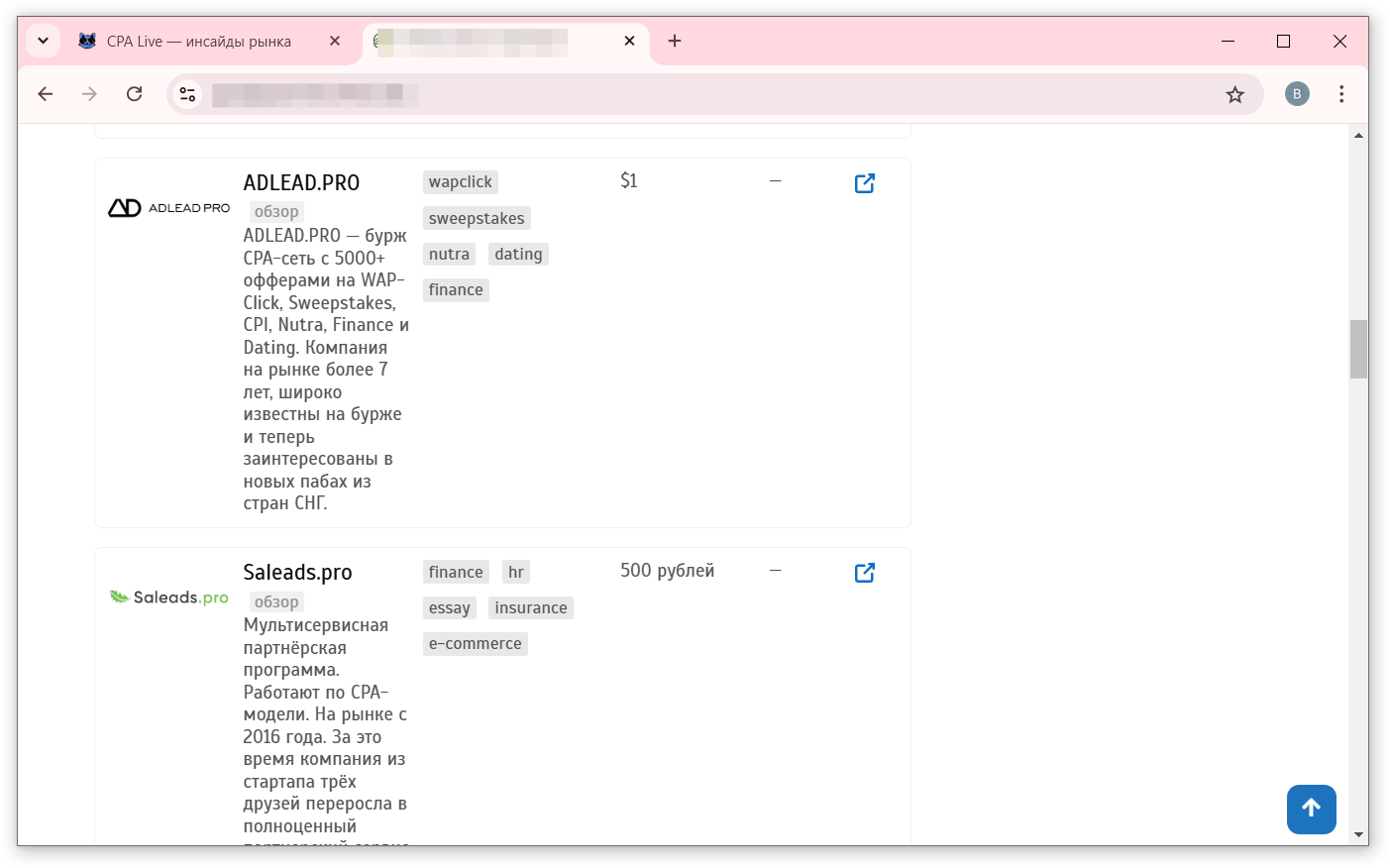Open обзор badge under Saleads.pro
This screenshot has height=868, width=1390.
pos(276,602)
